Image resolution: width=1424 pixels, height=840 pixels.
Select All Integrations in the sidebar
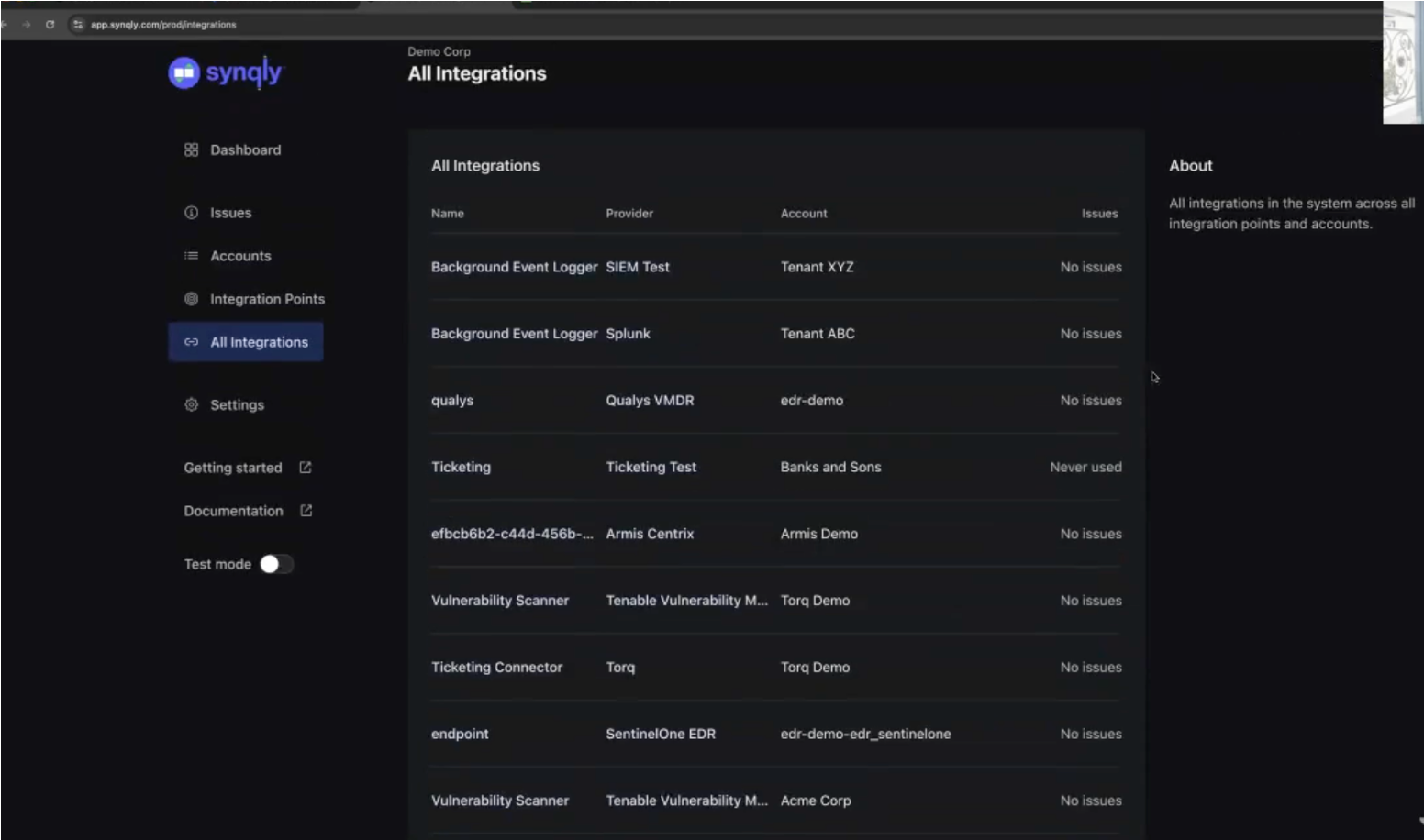coord(259,342)
